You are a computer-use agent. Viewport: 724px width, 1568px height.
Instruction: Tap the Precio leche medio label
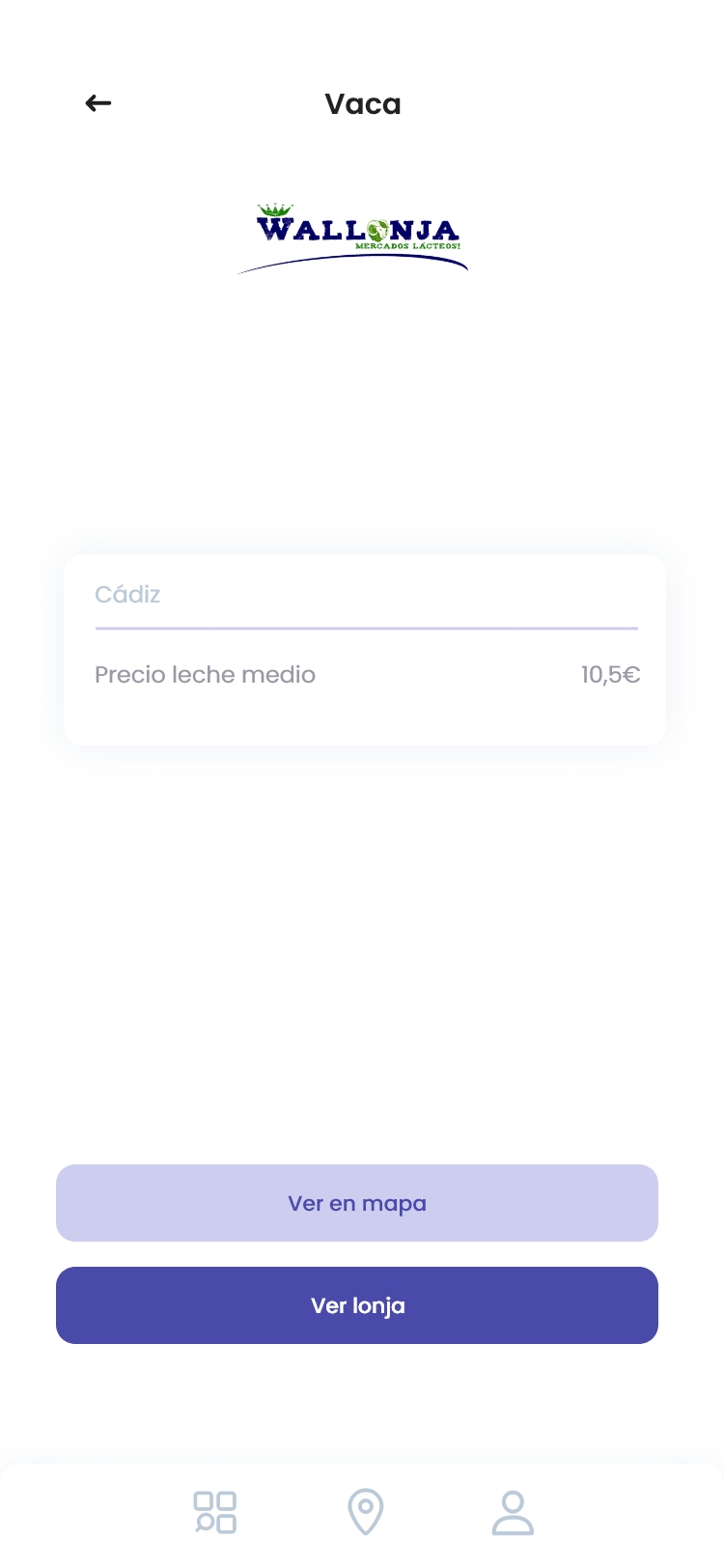click(205, 675)
